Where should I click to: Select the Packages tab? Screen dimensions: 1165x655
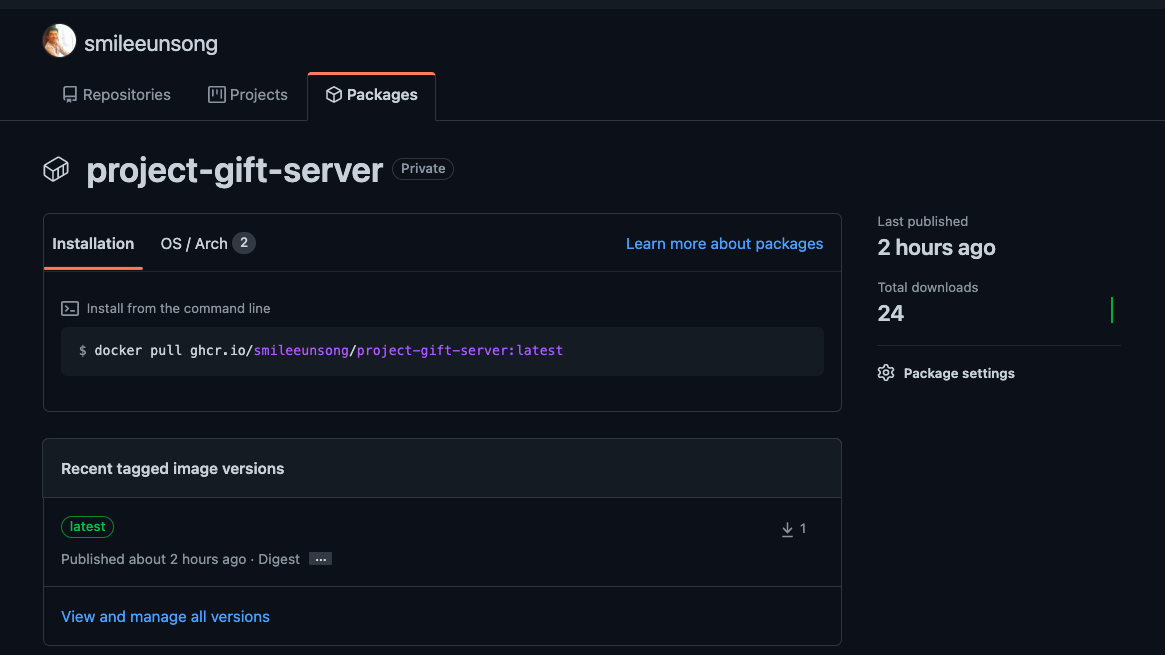pyautogui.click(x=371, y=95)
